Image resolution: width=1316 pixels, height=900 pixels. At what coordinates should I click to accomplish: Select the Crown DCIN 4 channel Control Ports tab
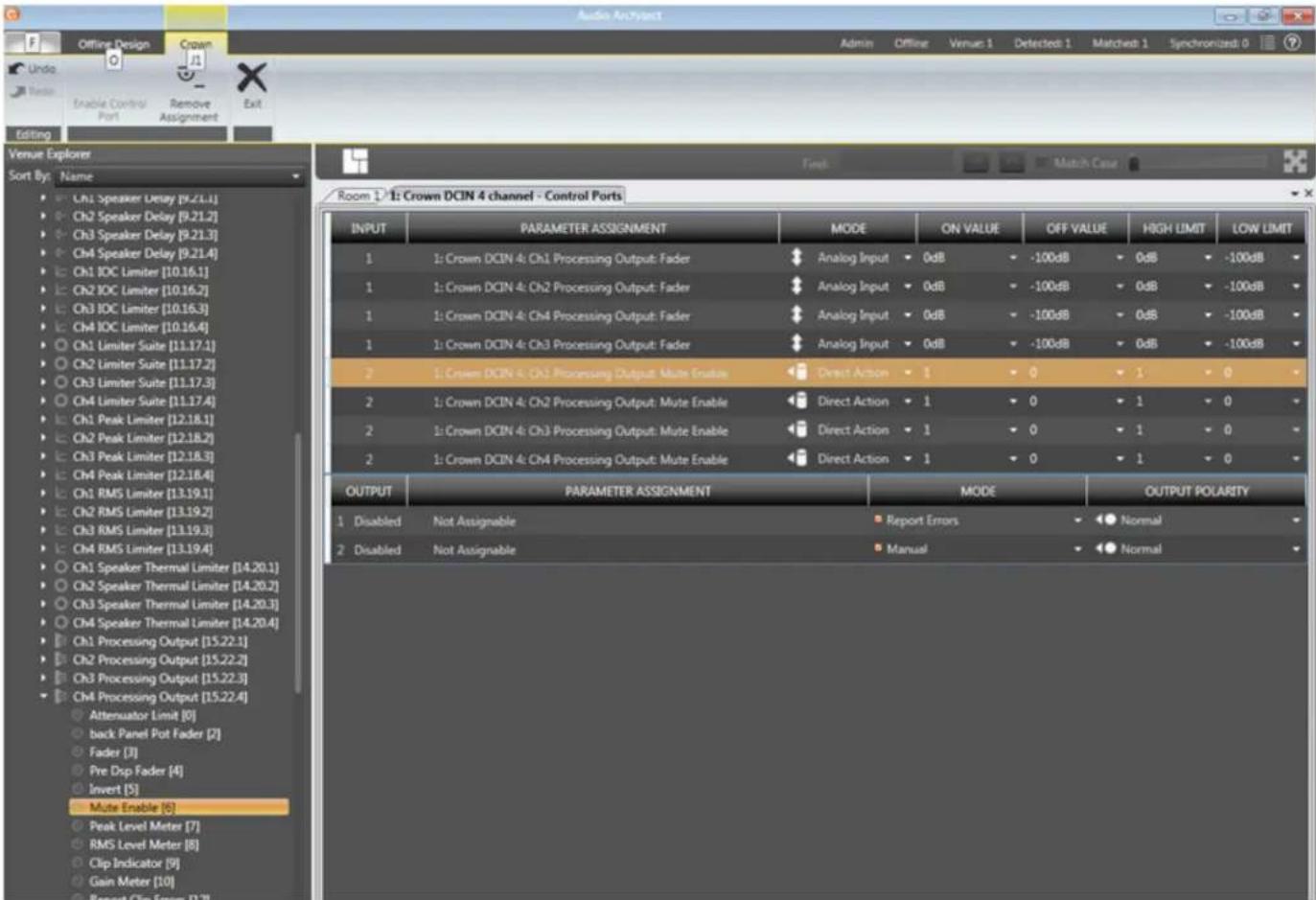tap(505, 196)
